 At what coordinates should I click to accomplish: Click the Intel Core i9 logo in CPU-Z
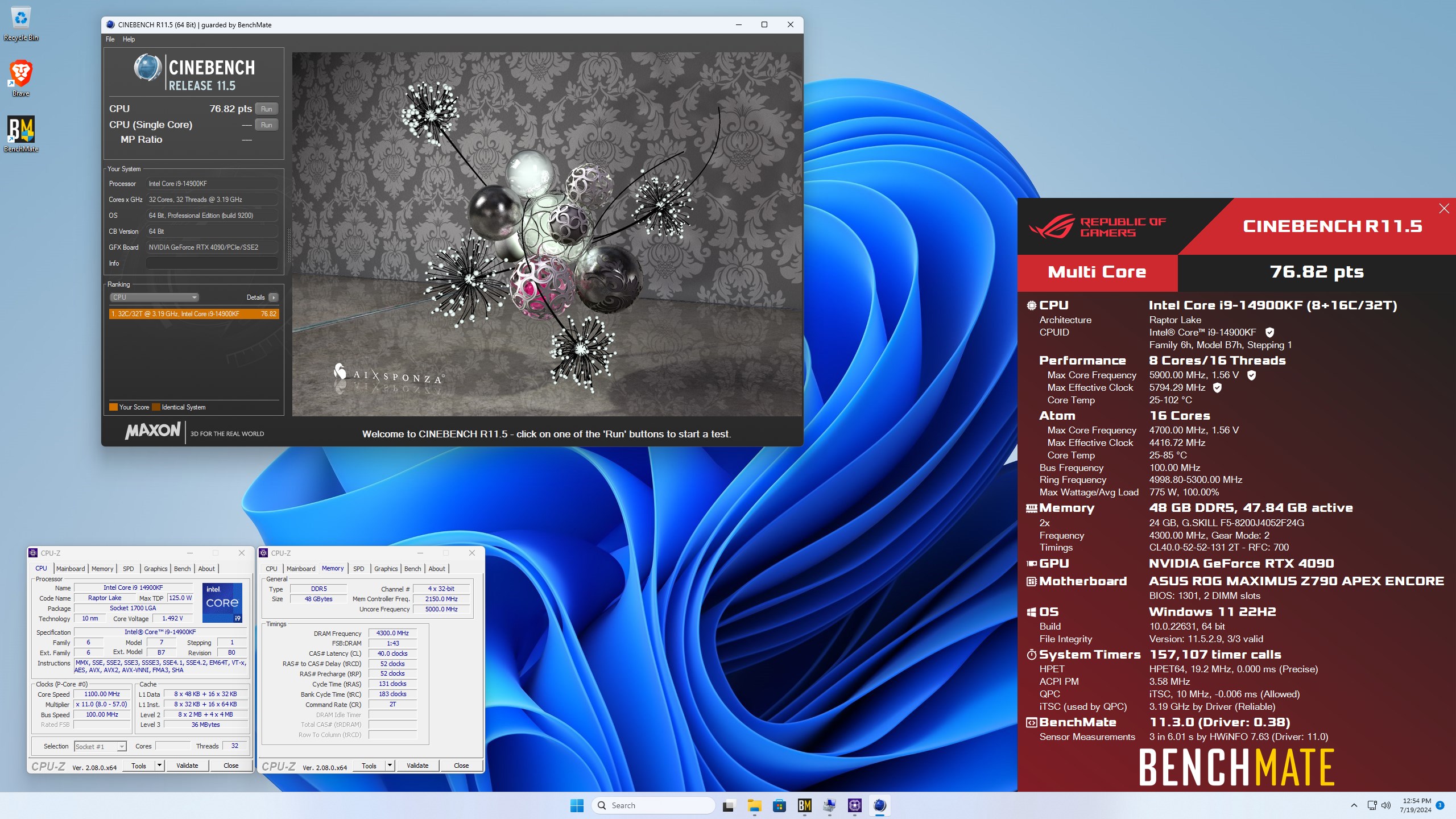coord(222,602)
